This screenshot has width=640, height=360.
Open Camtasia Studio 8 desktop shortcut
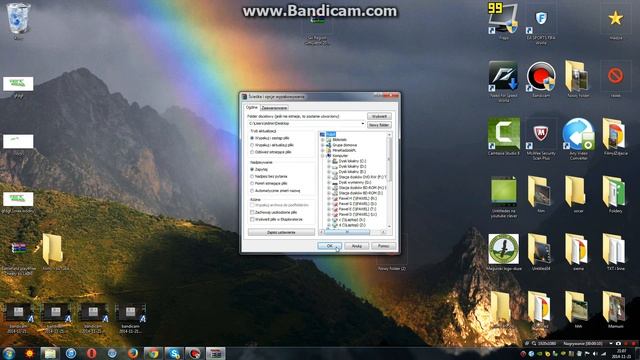pos(503,134)
